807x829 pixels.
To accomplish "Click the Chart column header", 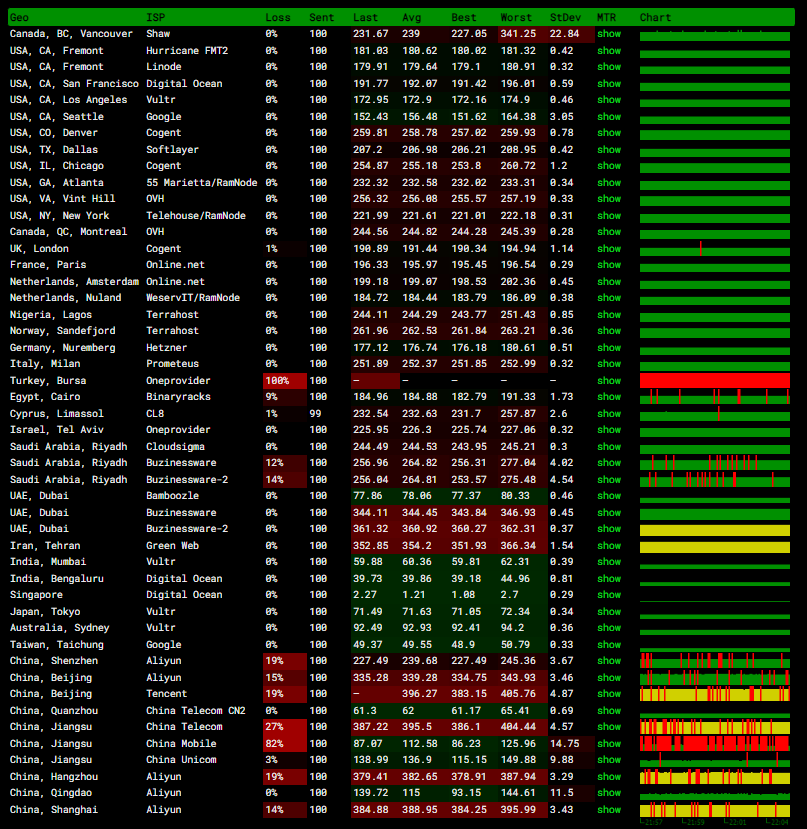I will coord(655,17).
